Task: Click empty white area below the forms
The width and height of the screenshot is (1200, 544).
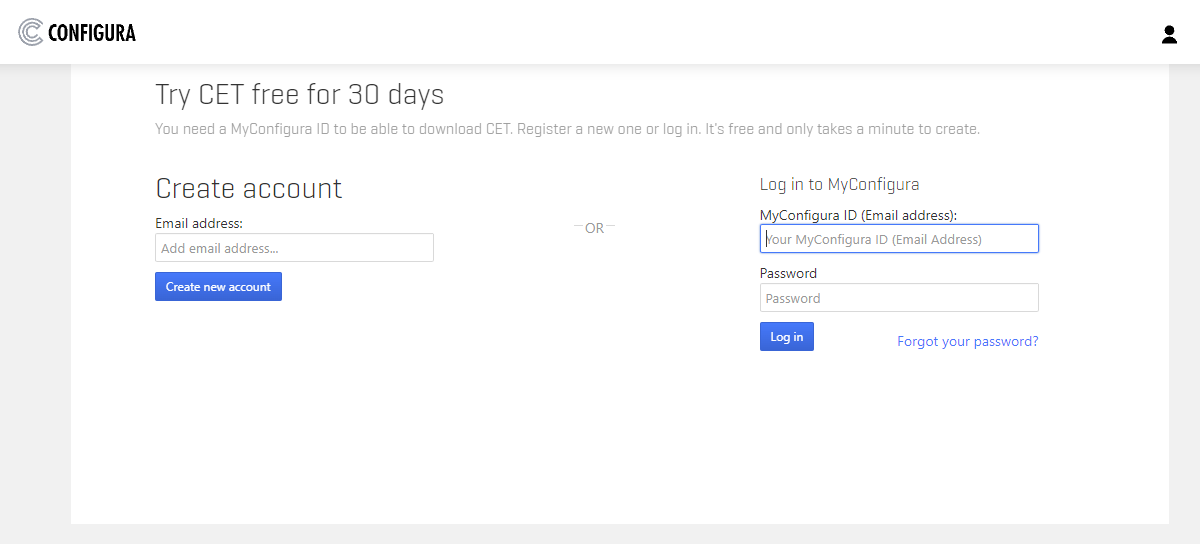Action: [600, 440]
